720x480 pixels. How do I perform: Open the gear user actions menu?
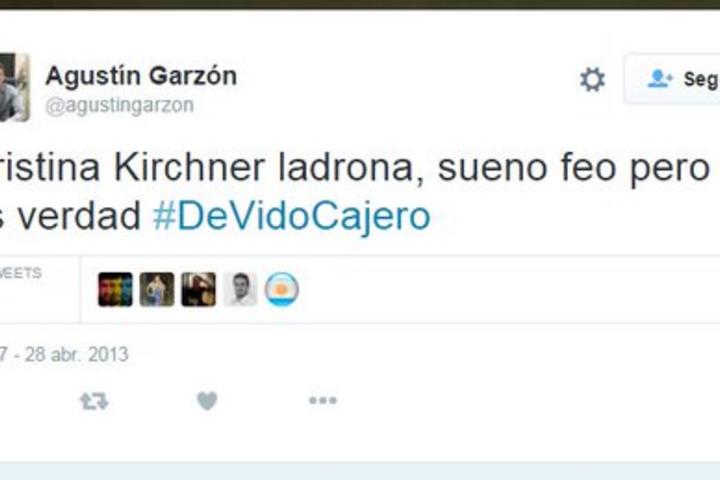(x=592, y=80)
